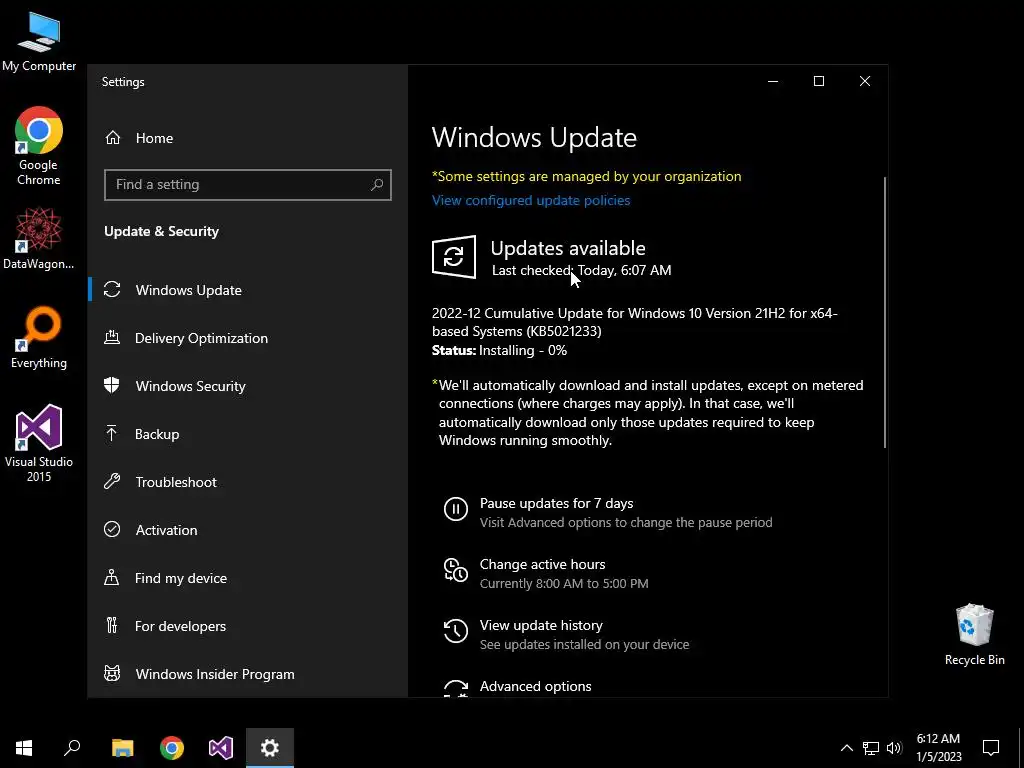Click Pause updates for 7 days

(x=556, y=504)
